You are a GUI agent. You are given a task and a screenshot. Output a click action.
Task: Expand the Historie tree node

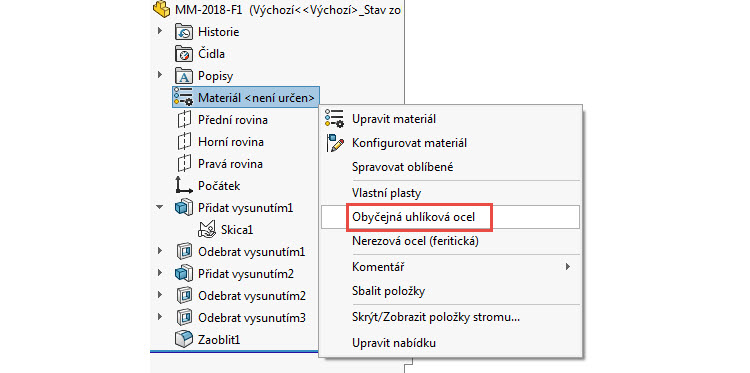coord(160,32)
